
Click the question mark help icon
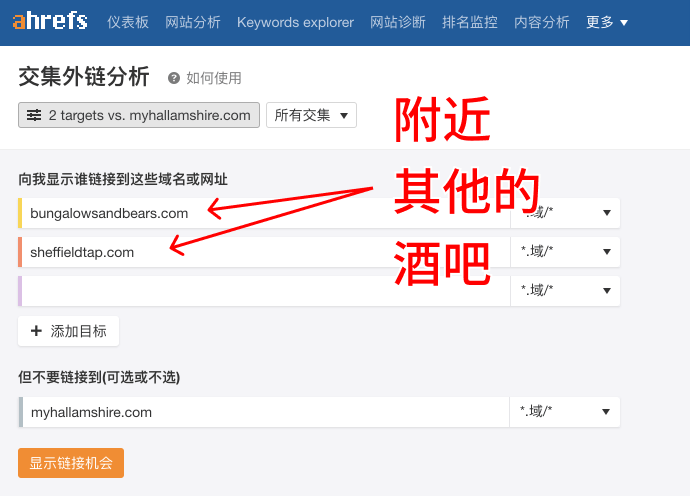174,78
